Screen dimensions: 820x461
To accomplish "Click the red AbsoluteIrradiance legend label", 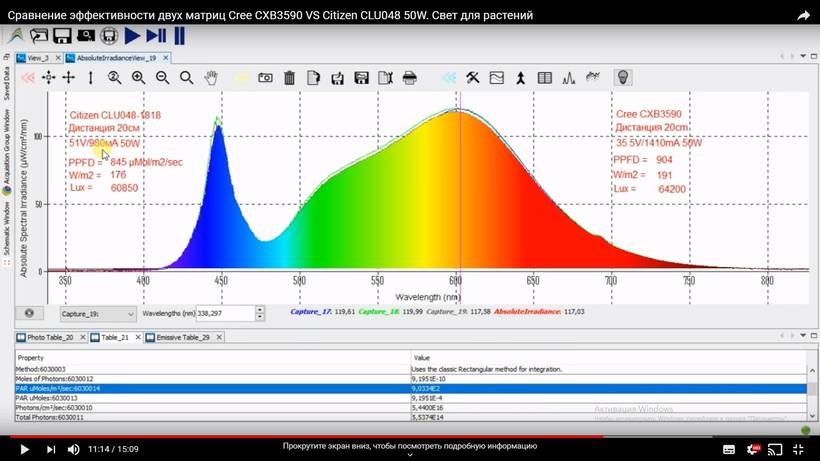I will (x=527, y=312).
